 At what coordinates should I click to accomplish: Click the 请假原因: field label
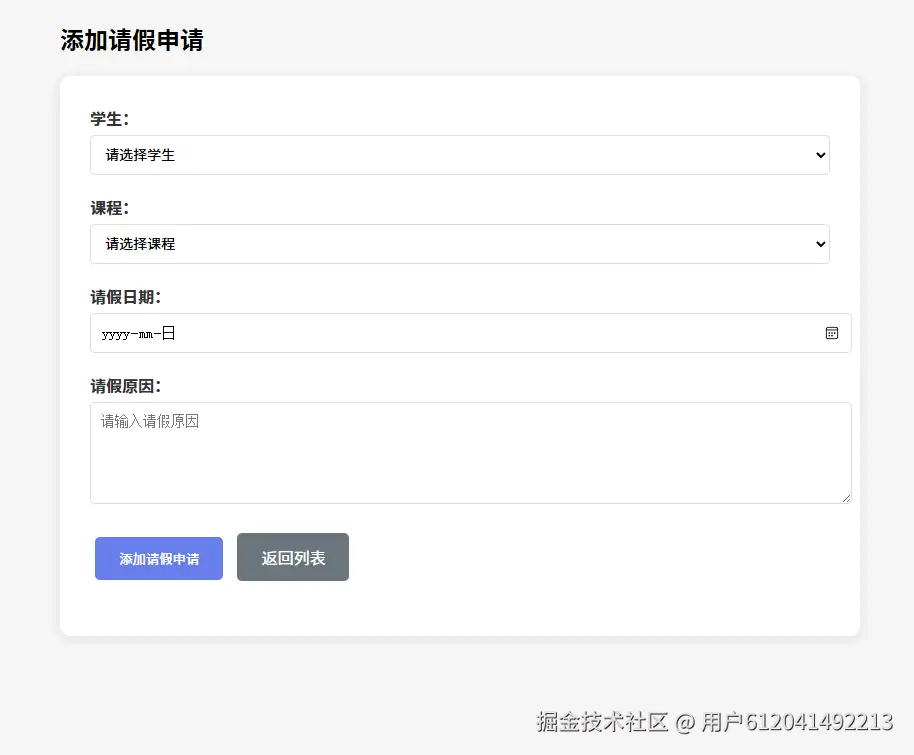125,386
